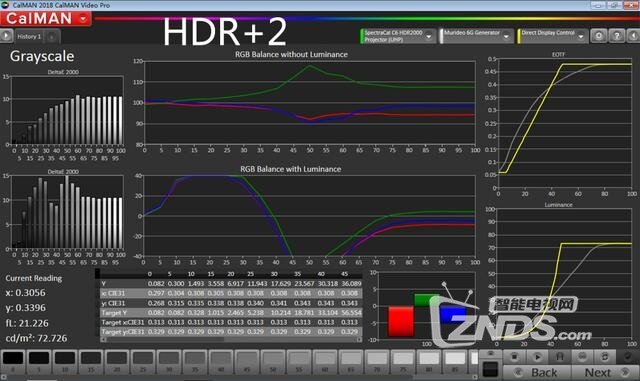The image size is (640, 381).
Task: Click the current black pattern preview swatch
Action: (490, 369)
